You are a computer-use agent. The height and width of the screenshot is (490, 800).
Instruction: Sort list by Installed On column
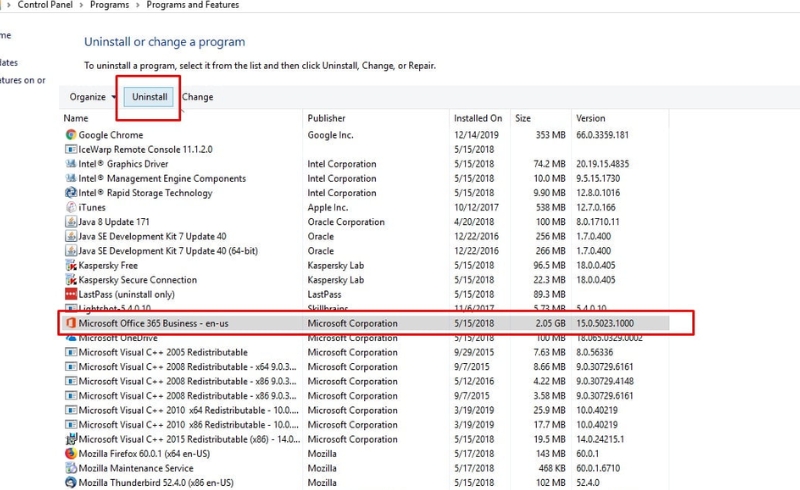point(478,118)
